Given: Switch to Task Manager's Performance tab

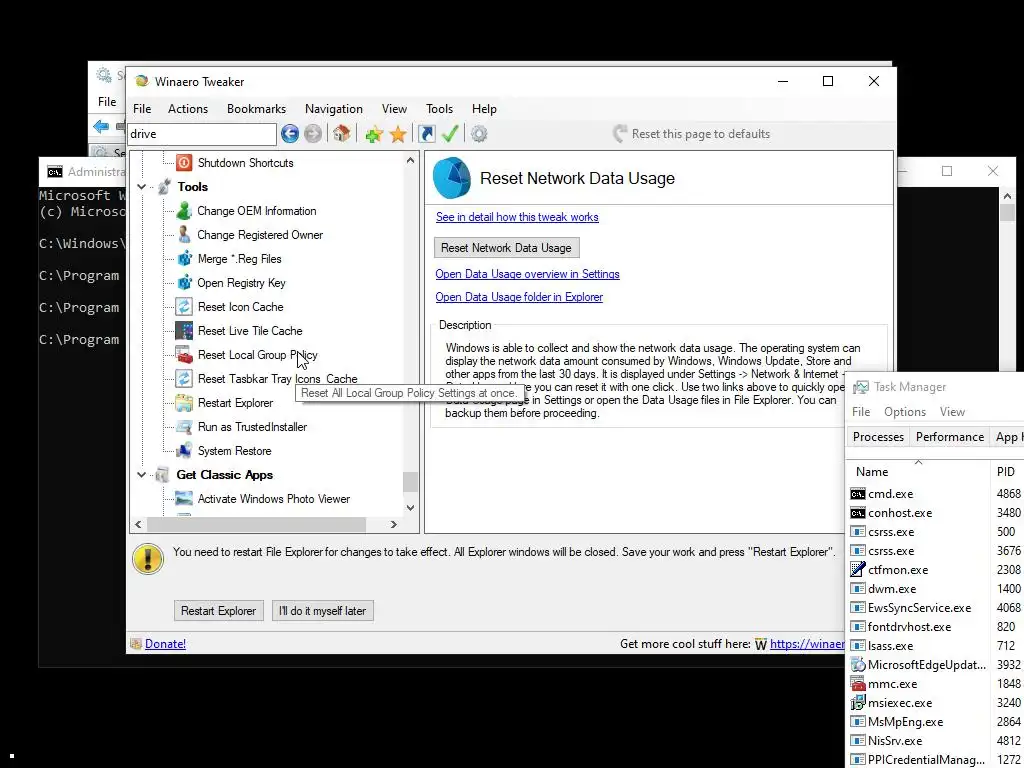Looking at the screenshot, I should 950,437.
